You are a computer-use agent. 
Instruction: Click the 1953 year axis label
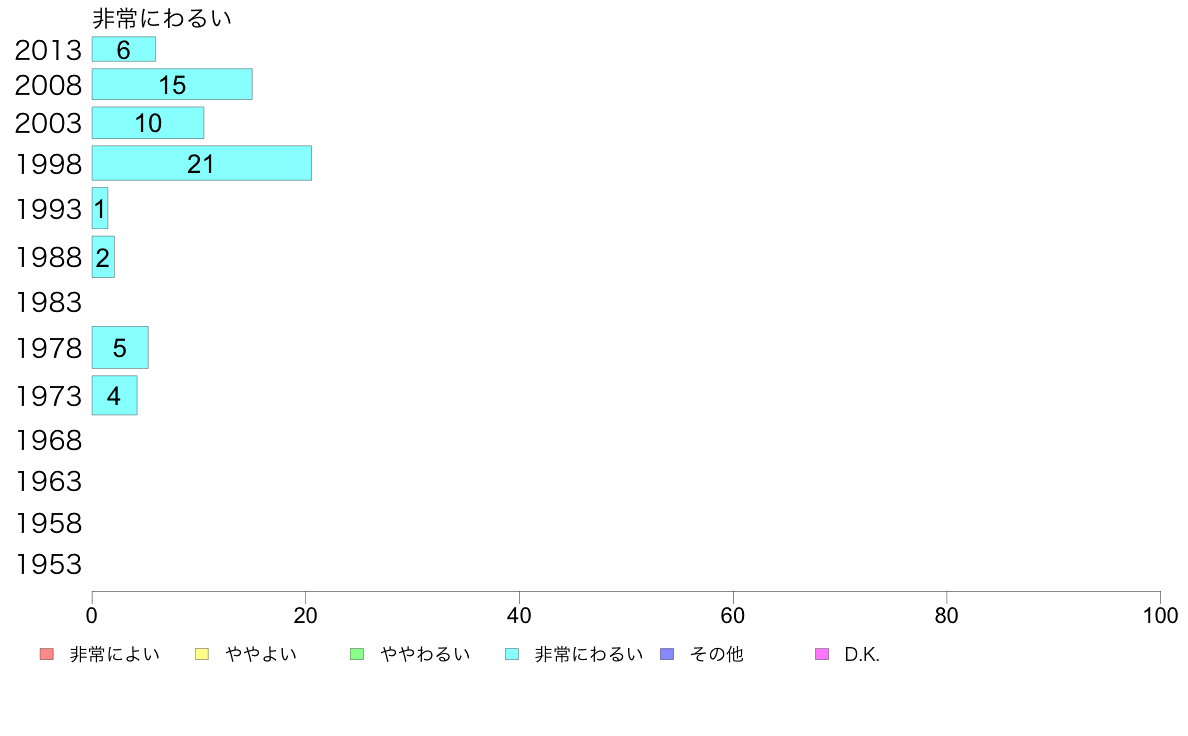pyautogui.click(x=48, y=565)
